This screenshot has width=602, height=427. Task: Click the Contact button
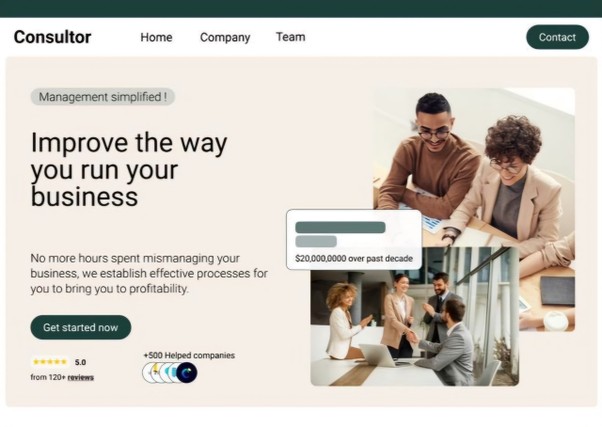click(557, 37)
